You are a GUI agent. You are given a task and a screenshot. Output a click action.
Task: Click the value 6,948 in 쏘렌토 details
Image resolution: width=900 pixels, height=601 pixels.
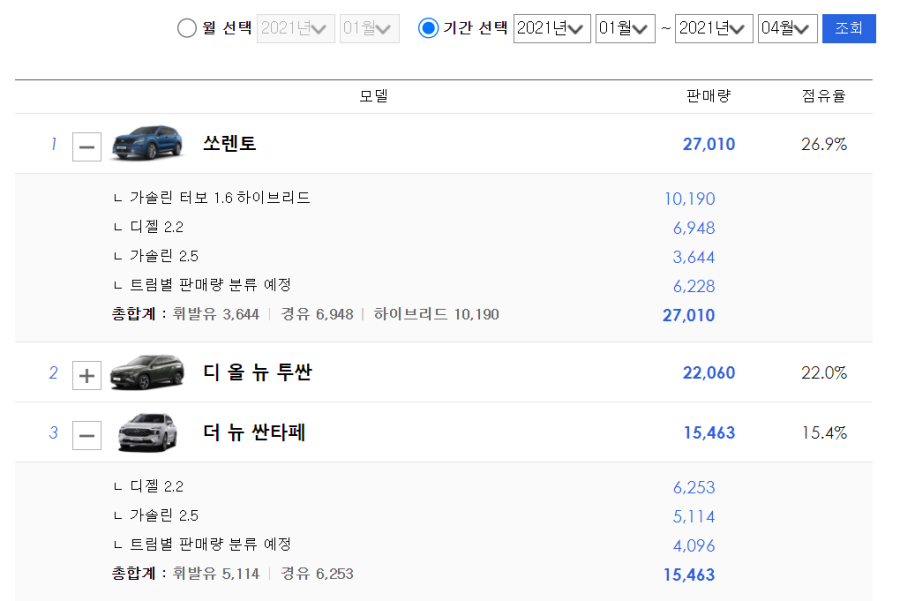694,228
